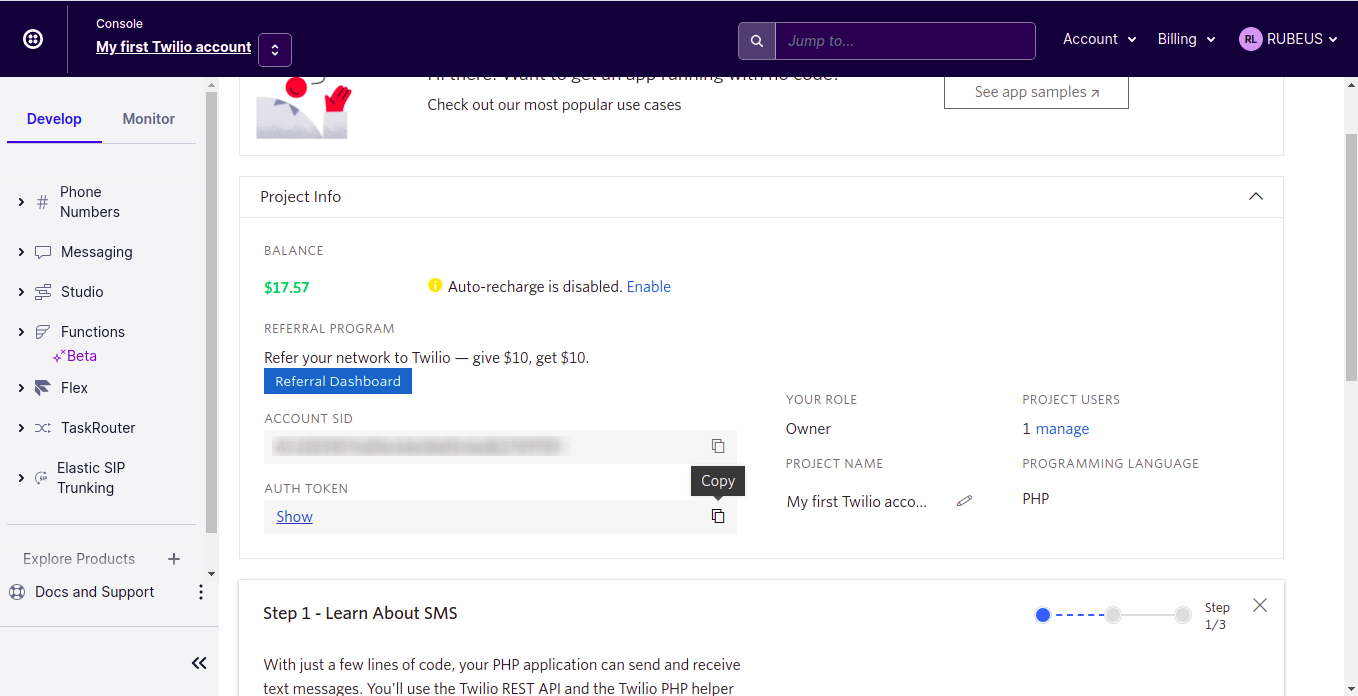The image size is (1358, 696).
Task: Expand the Messaging sidebar item
Action: click(x=21, y=252)
